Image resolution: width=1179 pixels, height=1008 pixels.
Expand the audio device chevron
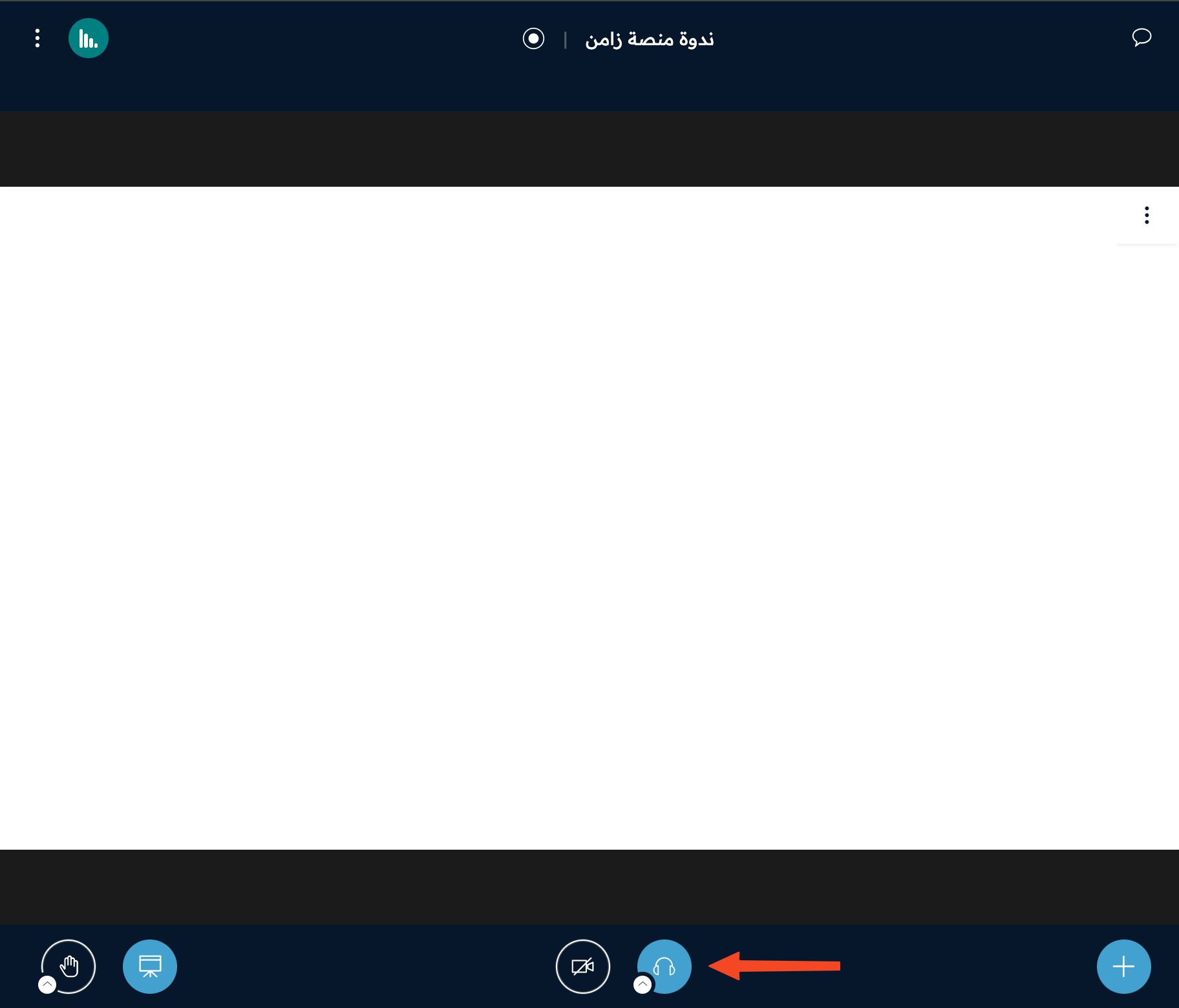click(x=643, y=985)
